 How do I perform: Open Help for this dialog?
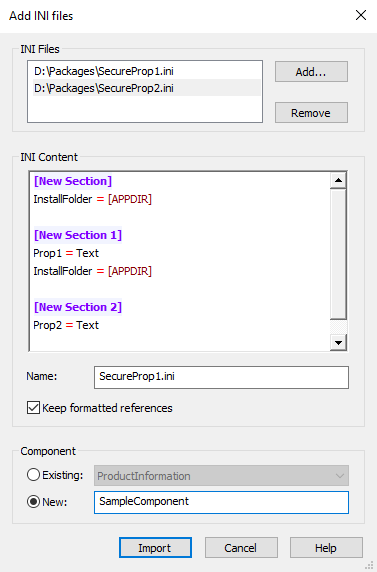(x=326, y=548)
